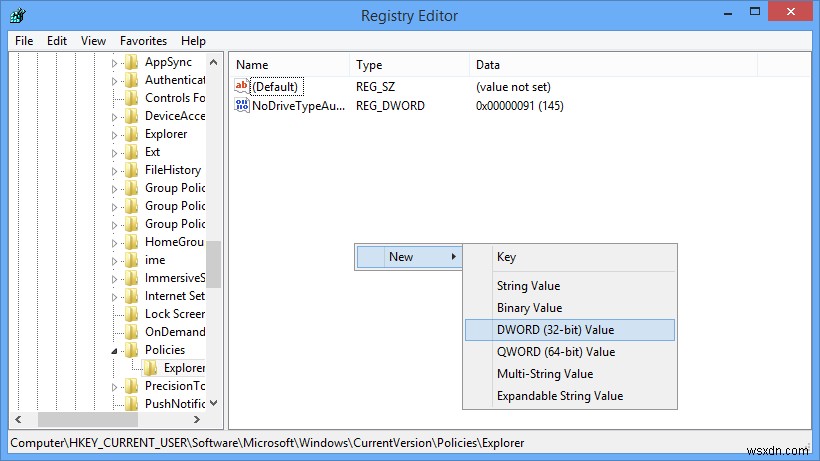Screen dimensions: 820x461
Task: Select Key in the New submenu
Action: point(507,257)
